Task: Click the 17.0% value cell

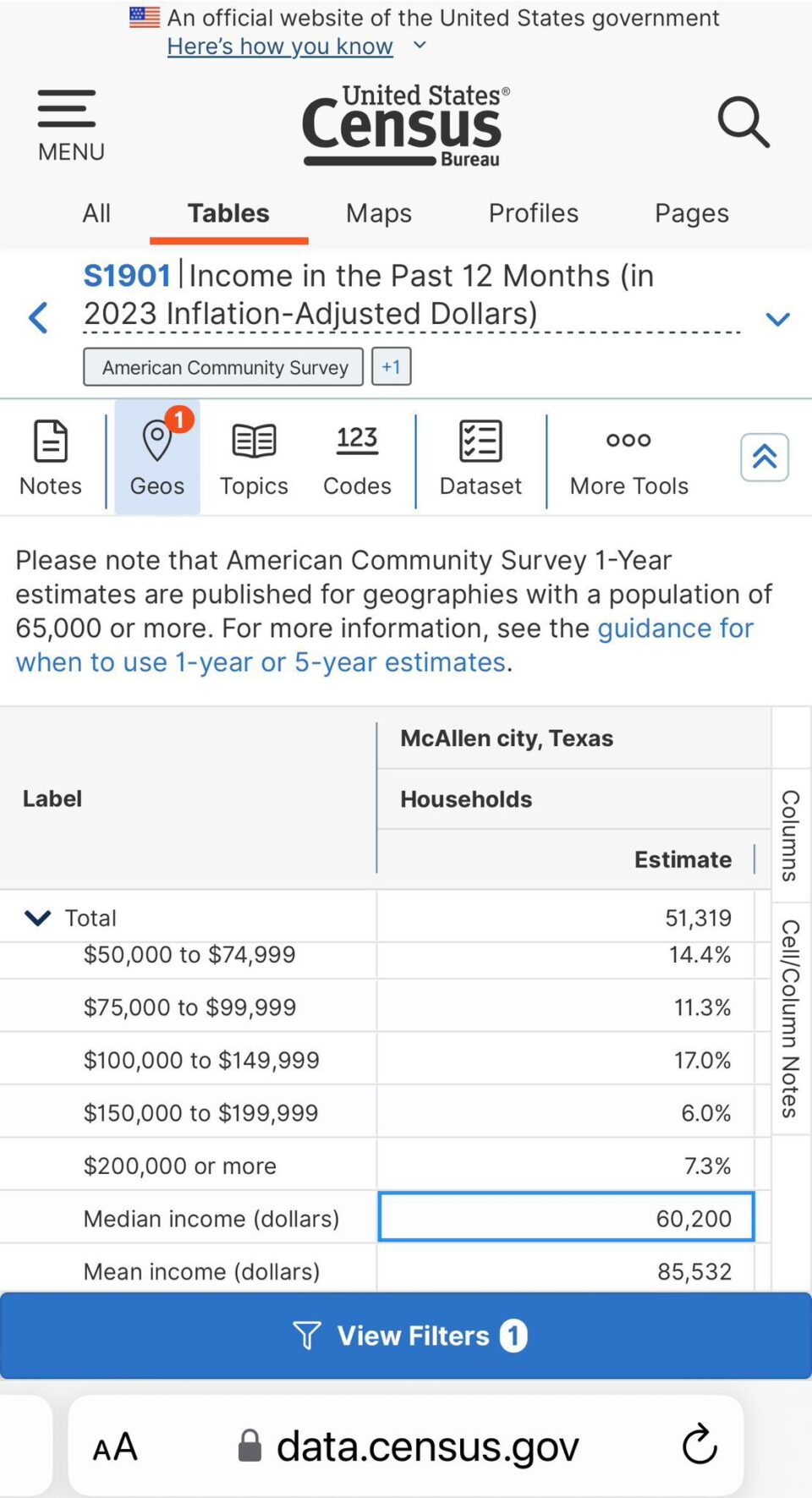Action: click(x=566, y=1060)
